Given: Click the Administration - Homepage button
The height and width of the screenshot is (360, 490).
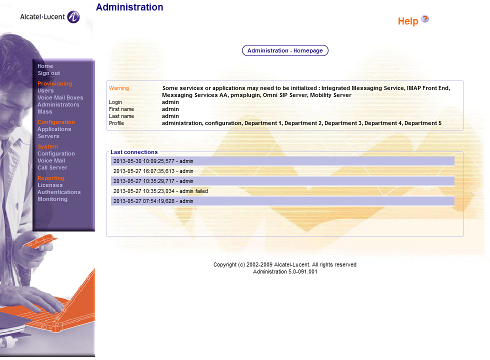Looking at the screenshot, I should pyautogui.click(x=285, y=51).
